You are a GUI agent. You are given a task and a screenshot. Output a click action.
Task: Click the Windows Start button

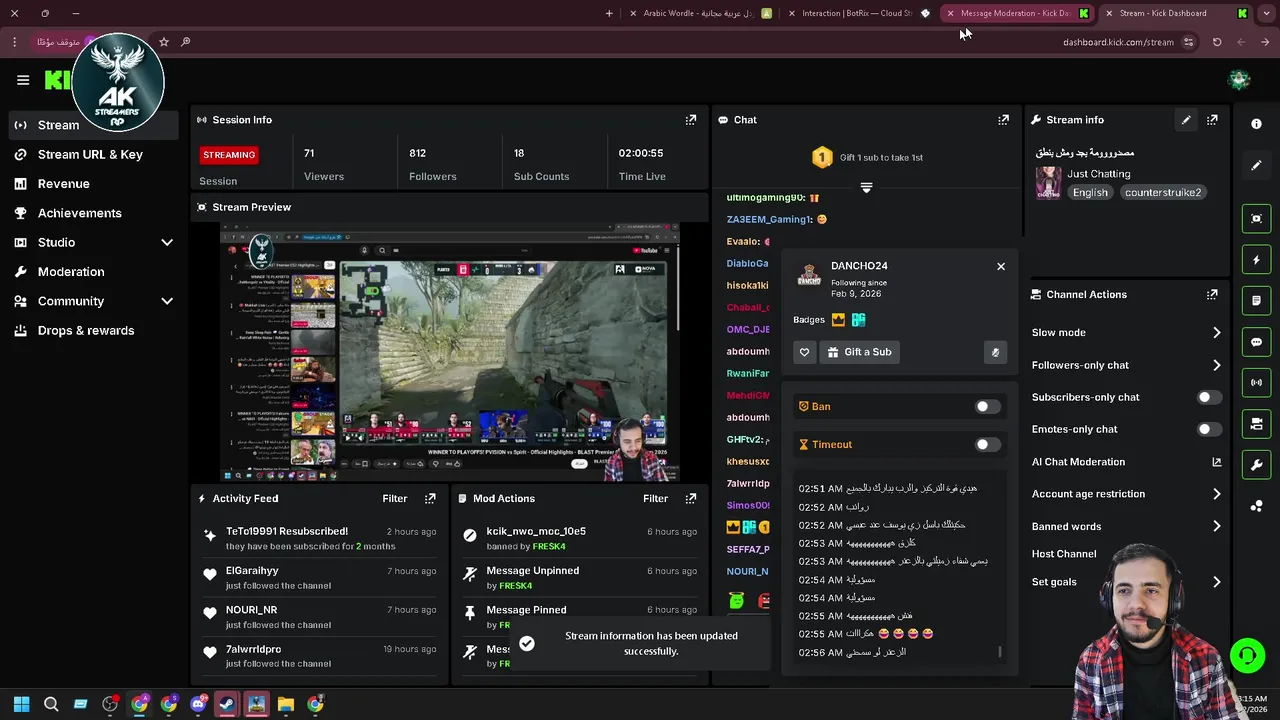[x=22, y=704]
